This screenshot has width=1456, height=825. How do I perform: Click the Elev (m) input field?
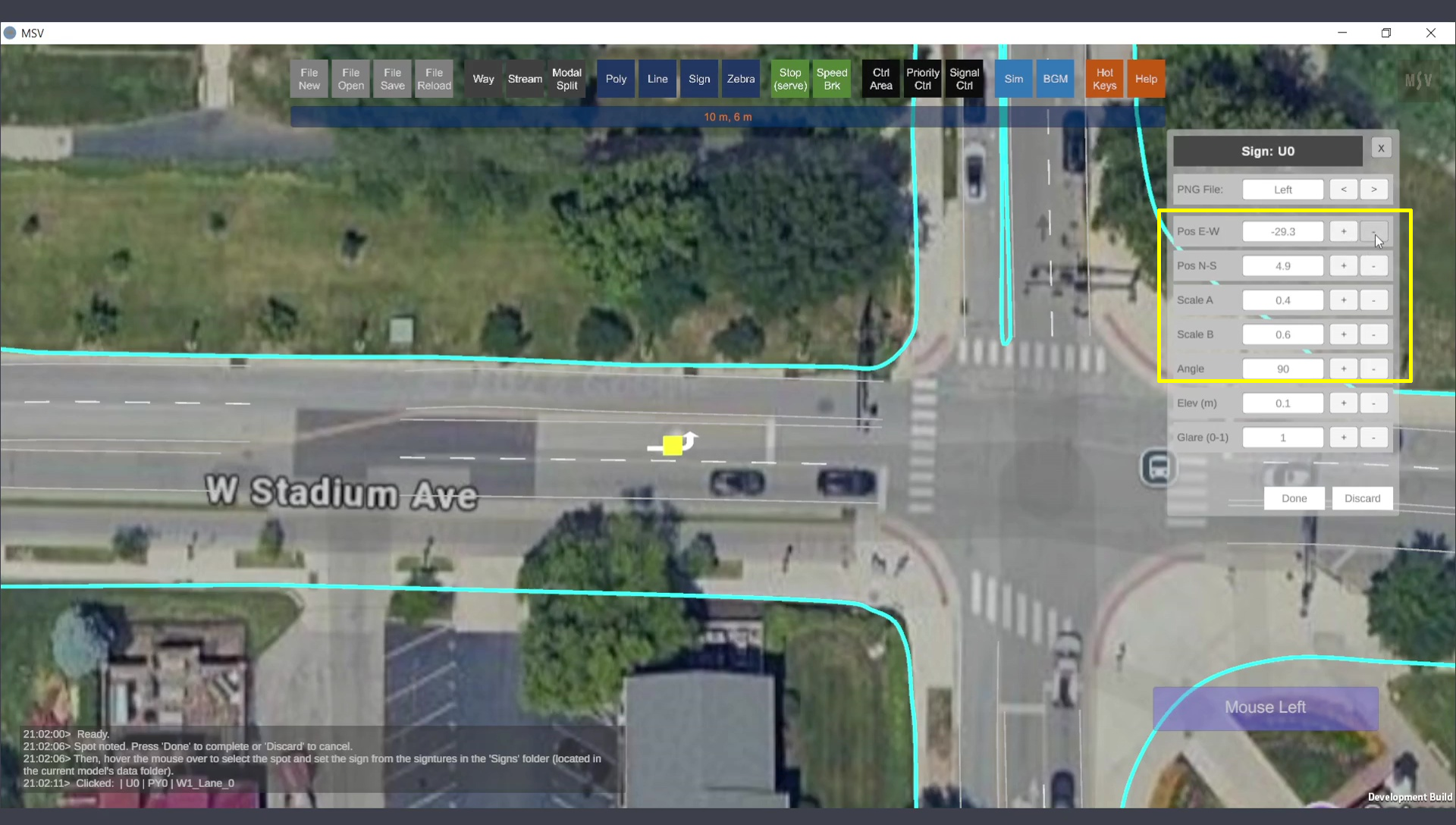(x=1282, y=403)
